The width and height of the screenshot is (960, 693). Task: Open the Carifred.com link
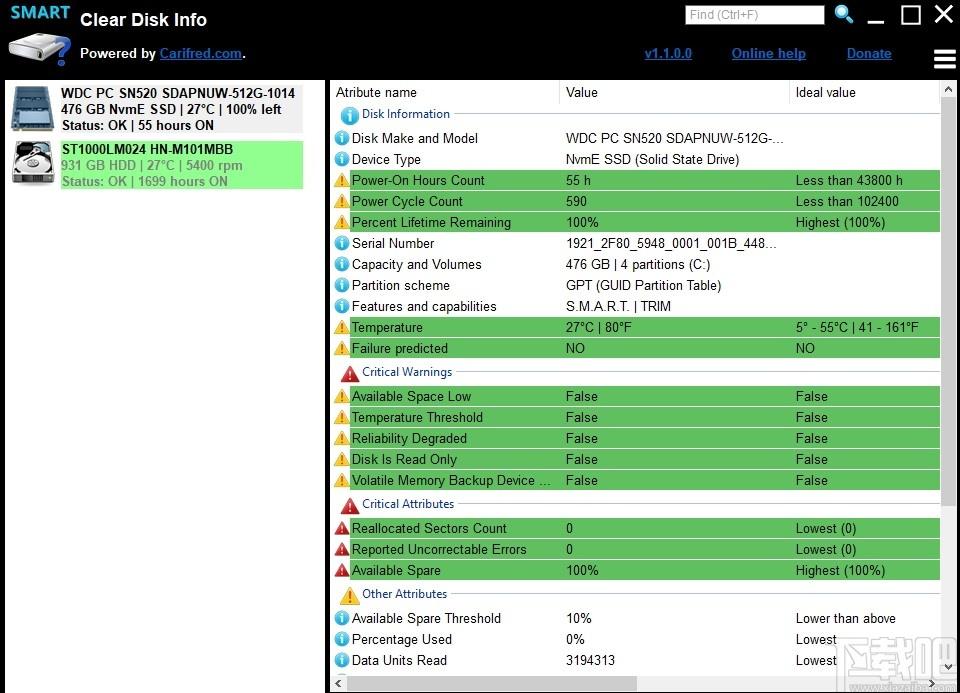[201, 53]
